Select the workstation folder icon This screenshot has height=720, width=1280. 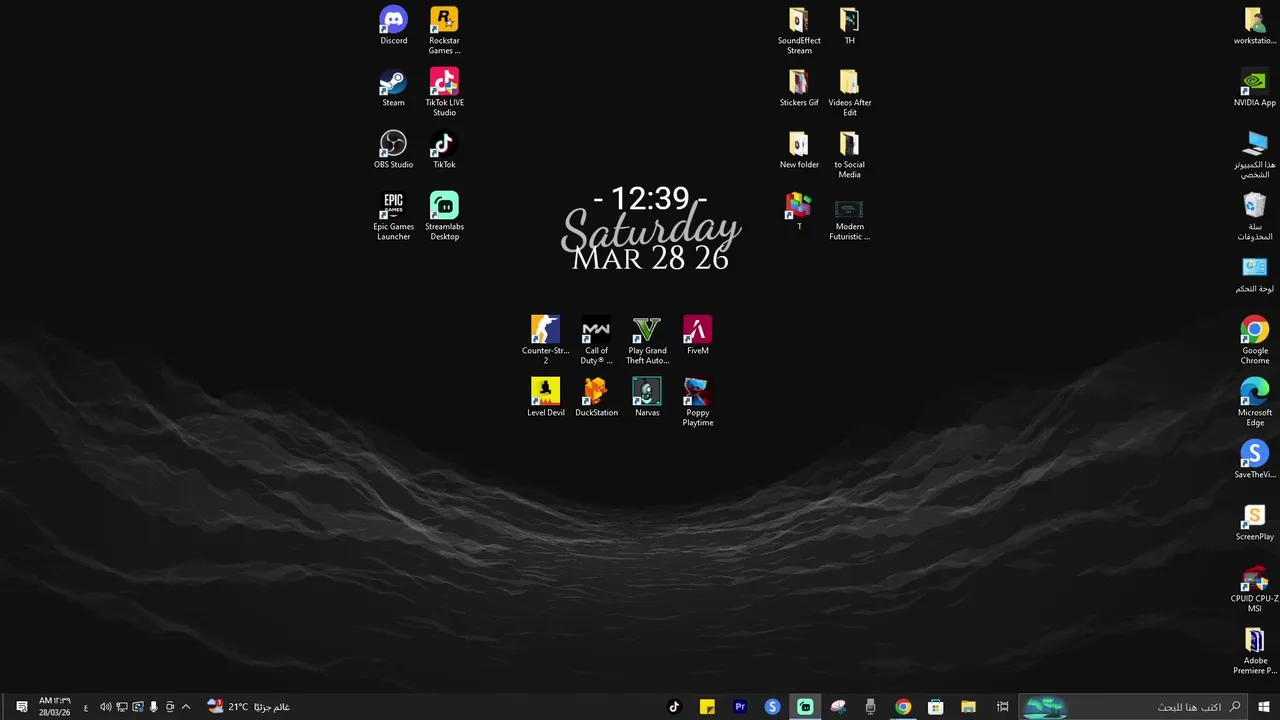pyautogui.click(x=1254, y=26)
